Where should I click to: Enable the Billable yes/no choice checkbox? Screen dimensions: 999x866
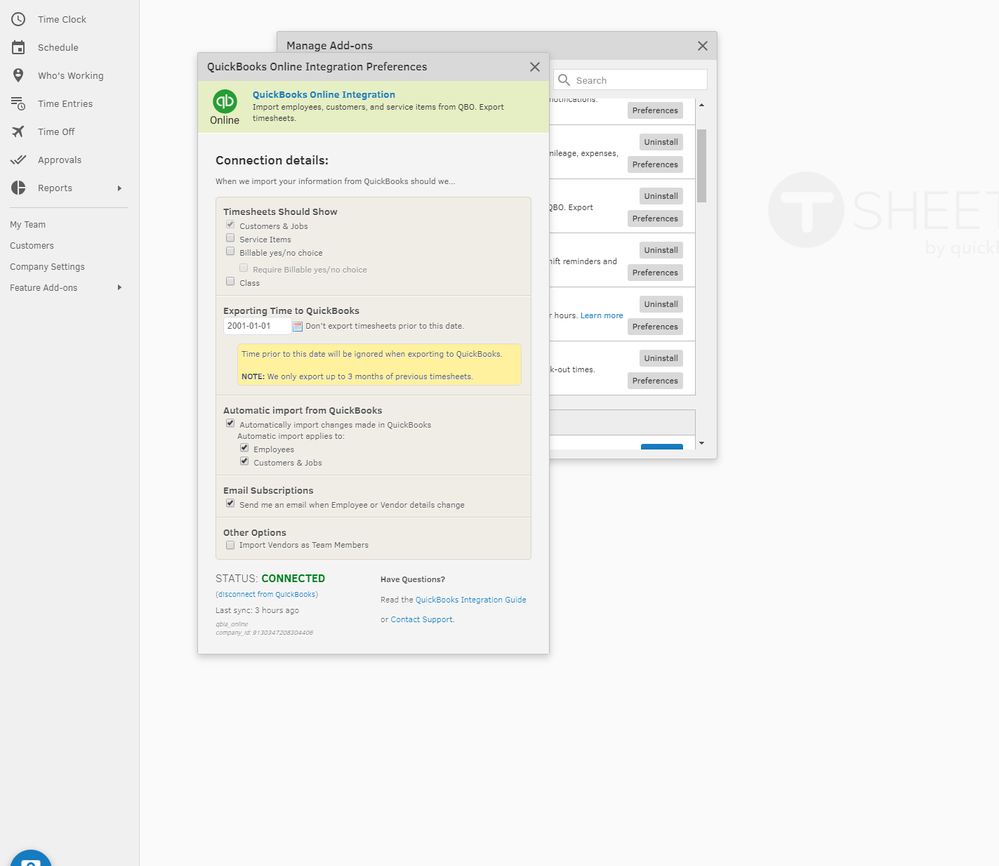tap(230, 251)
